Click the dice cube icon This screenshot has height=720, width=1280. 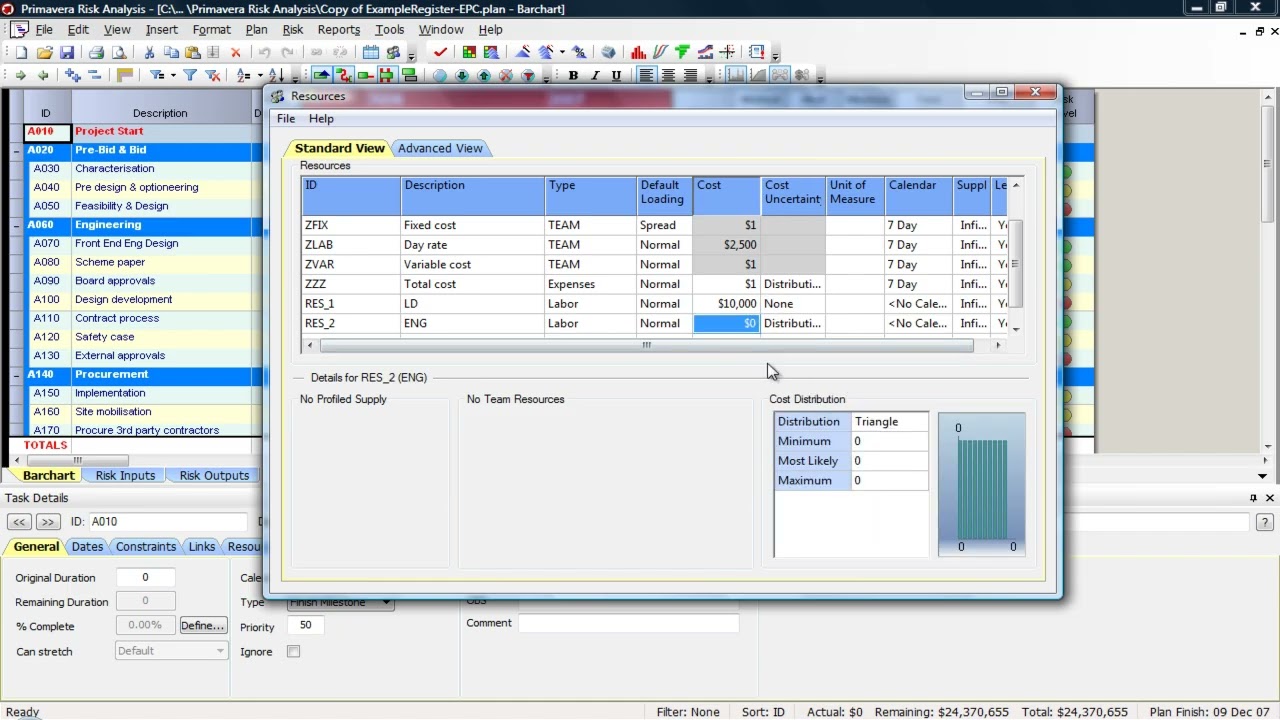(x=609, y=52)
